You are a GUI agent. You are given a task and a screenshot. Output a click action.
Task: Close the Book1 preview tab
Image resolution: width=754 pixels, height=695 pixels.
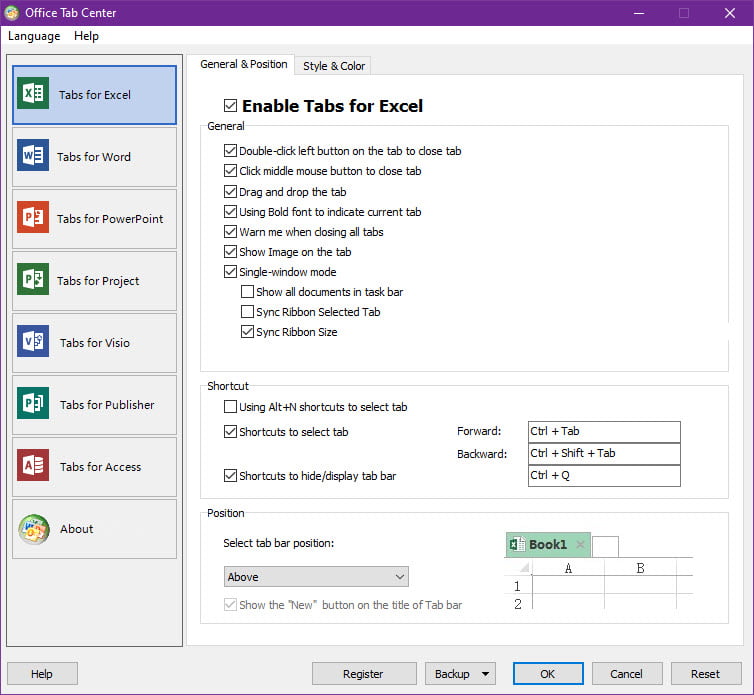[580, 545]
